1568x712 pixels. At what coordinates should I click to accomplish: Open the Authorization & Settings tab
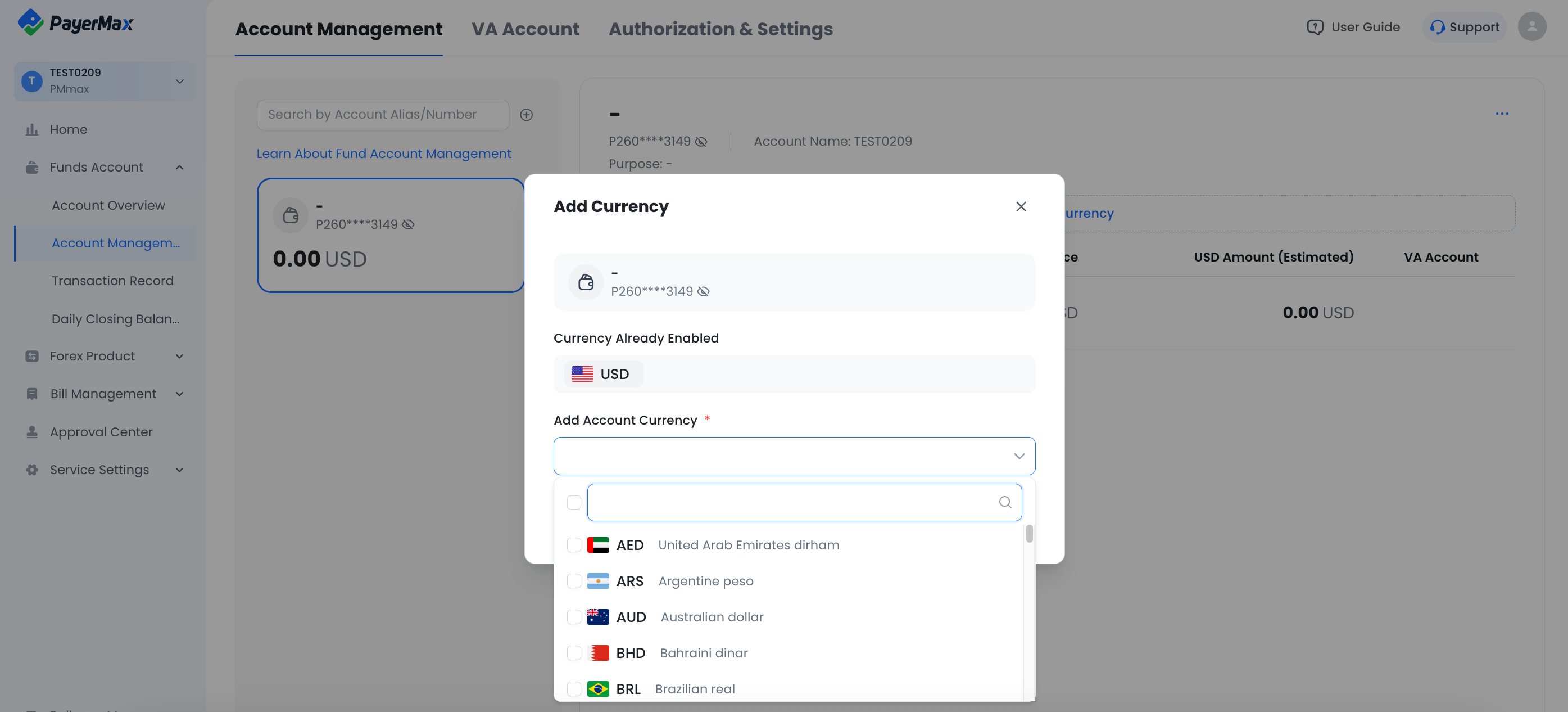(x=720, y=29)
